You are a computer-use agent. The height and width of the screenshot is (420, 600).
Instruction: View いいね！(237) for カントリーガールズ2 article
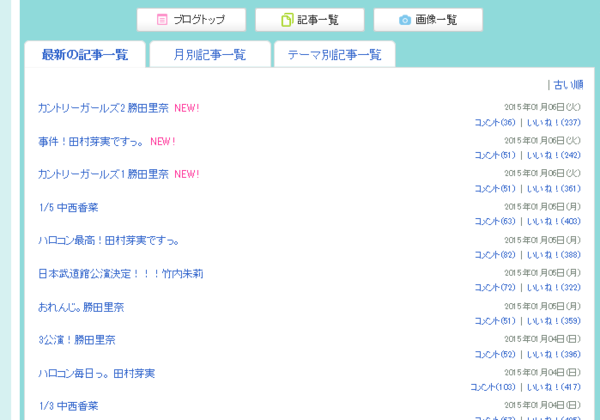[554, 122]
